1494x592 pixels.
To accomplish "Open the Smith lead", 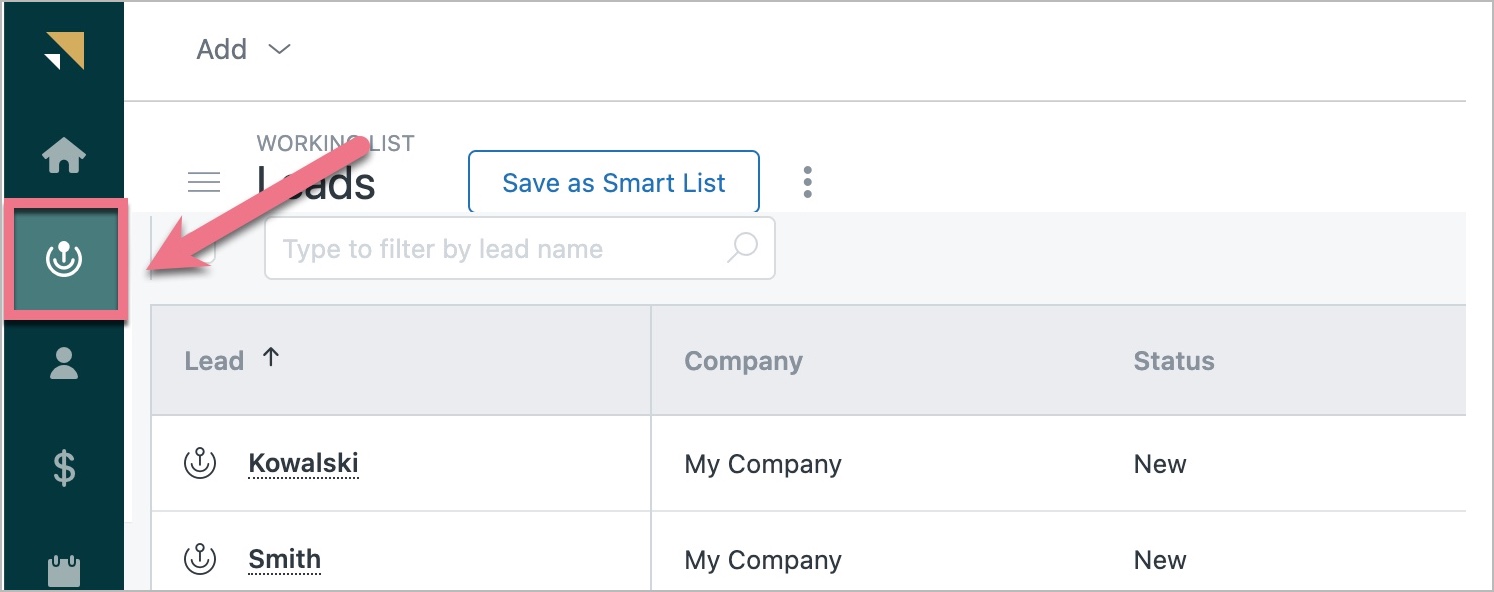I will [x=285, y=560].
